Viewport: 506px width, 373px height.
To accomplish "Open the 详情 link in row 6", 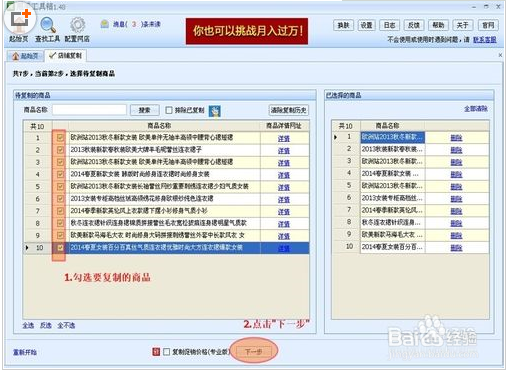I will (x=284, y=199).
